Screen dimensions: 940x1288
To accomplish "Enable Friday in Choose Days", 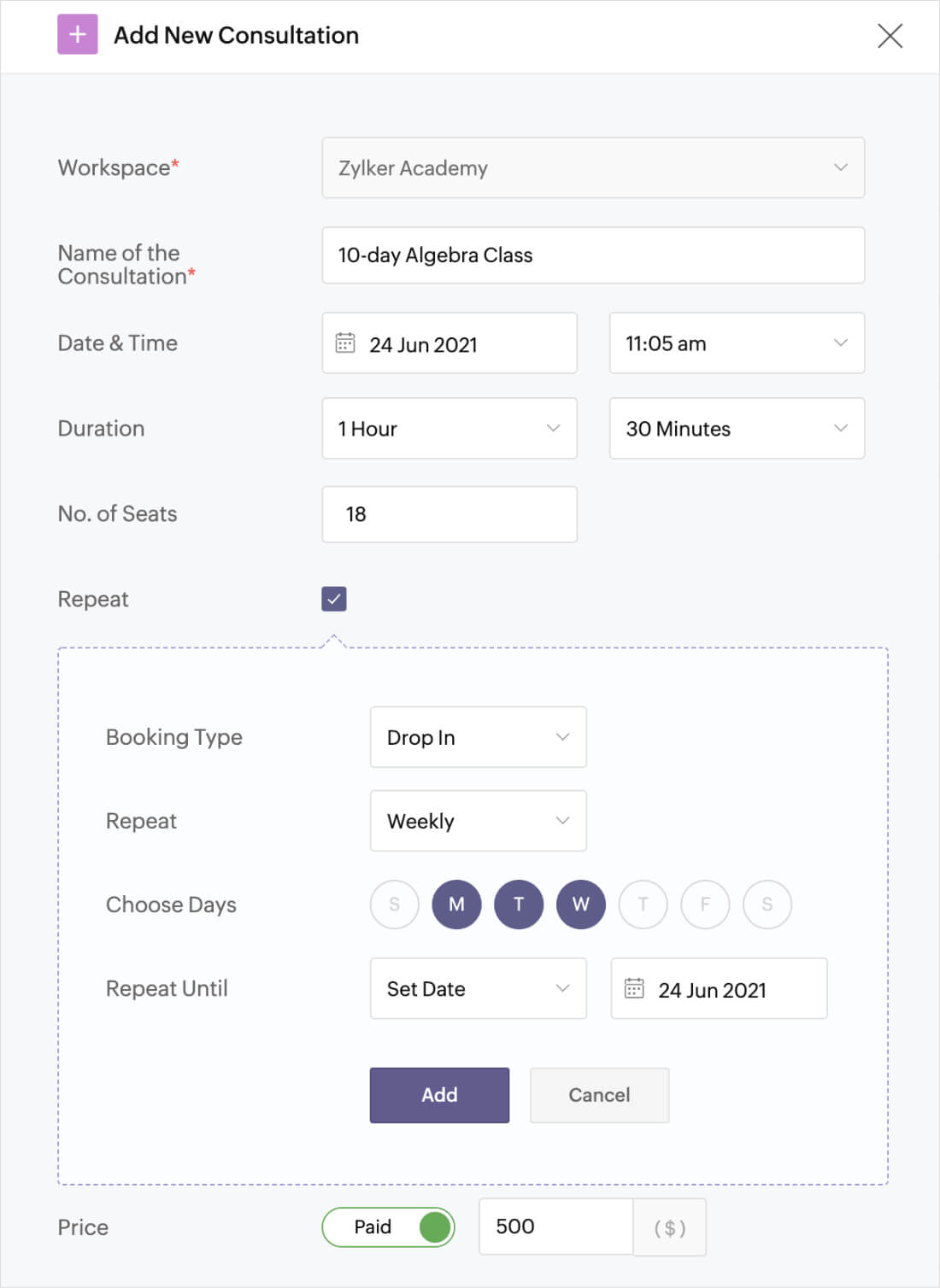I will (705, 905).
